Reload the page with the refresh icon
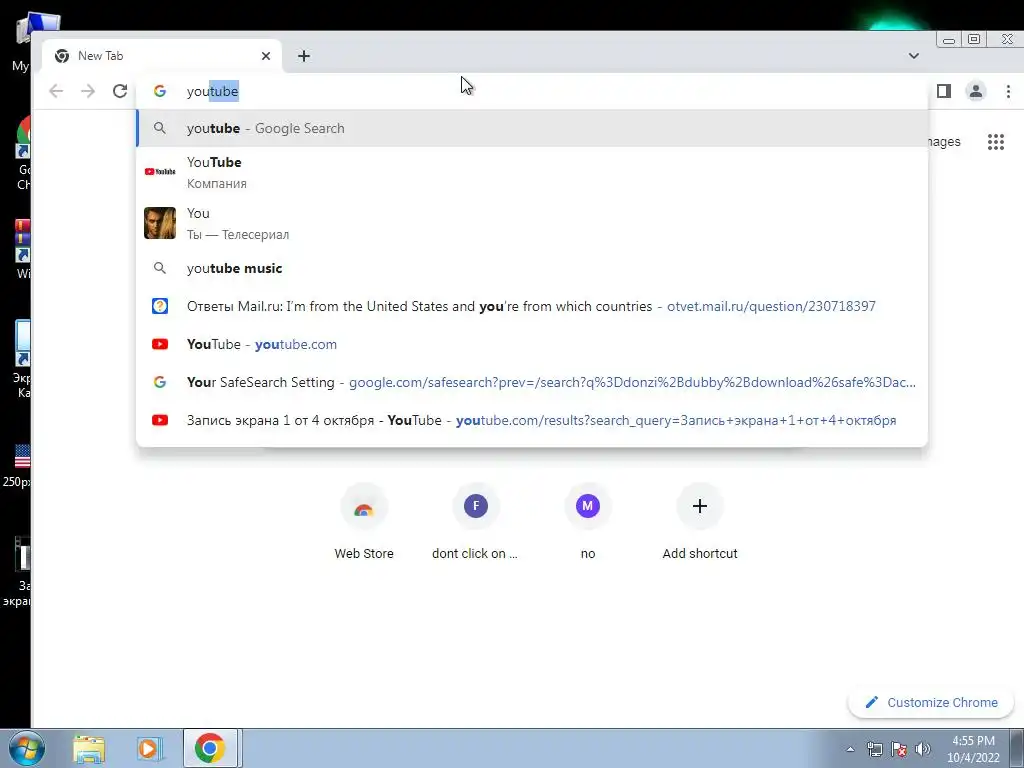The width and height of the screenshot is (1024, 768). click(120, 91)
